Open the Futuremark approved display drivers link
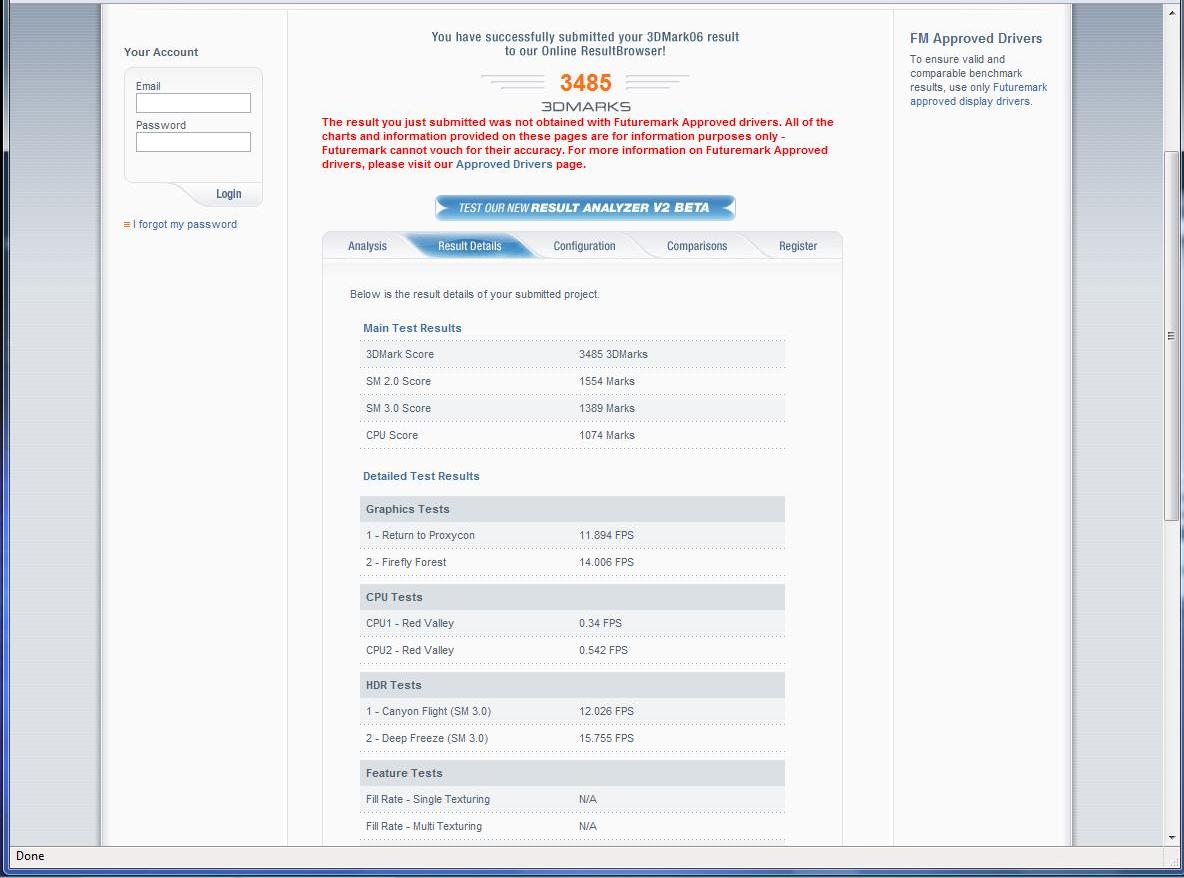Image resolution: width=1184 pixels, height=878 pixels. pyautogui.click(x=978, y=94)
